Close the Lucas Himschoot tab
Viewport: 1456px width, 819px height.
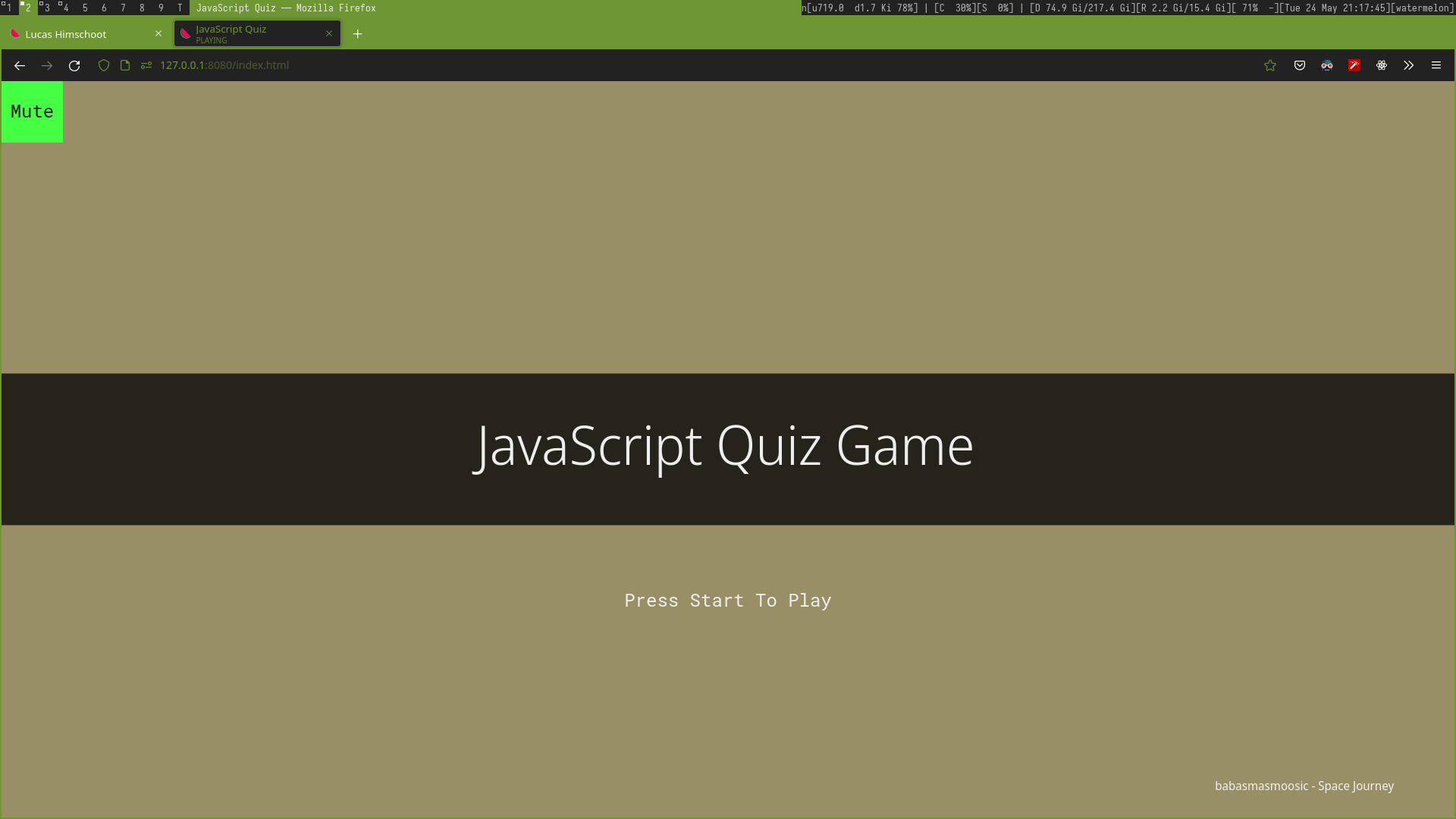point(158,34)
